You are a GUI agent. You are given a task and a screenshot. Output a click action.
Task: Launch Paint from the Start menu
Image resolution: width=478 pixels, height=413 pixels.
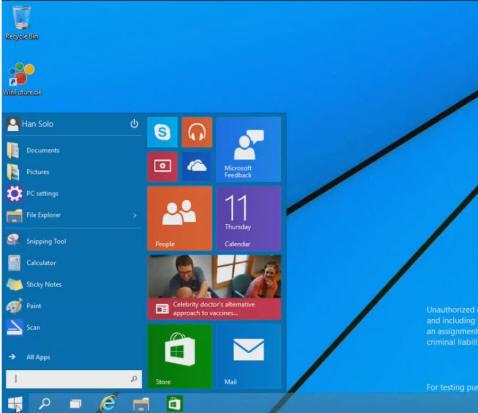click(x=74, y=306)
